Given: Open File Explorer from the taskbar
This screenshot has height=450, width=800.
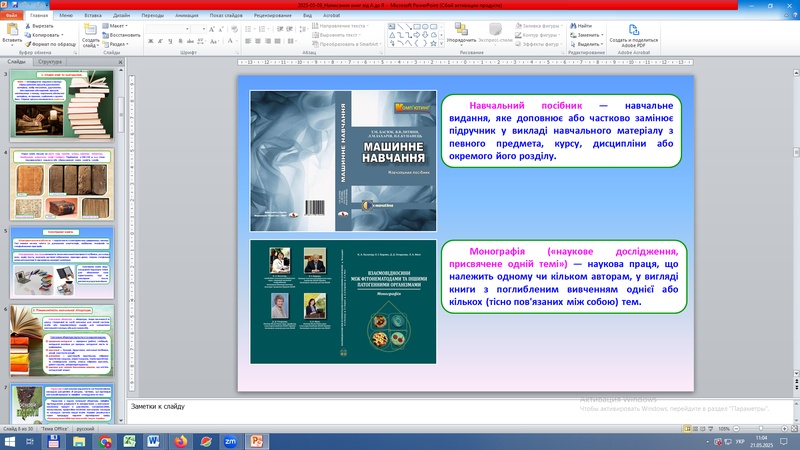Looking at the screenshot, I should [x=79, y=441].
